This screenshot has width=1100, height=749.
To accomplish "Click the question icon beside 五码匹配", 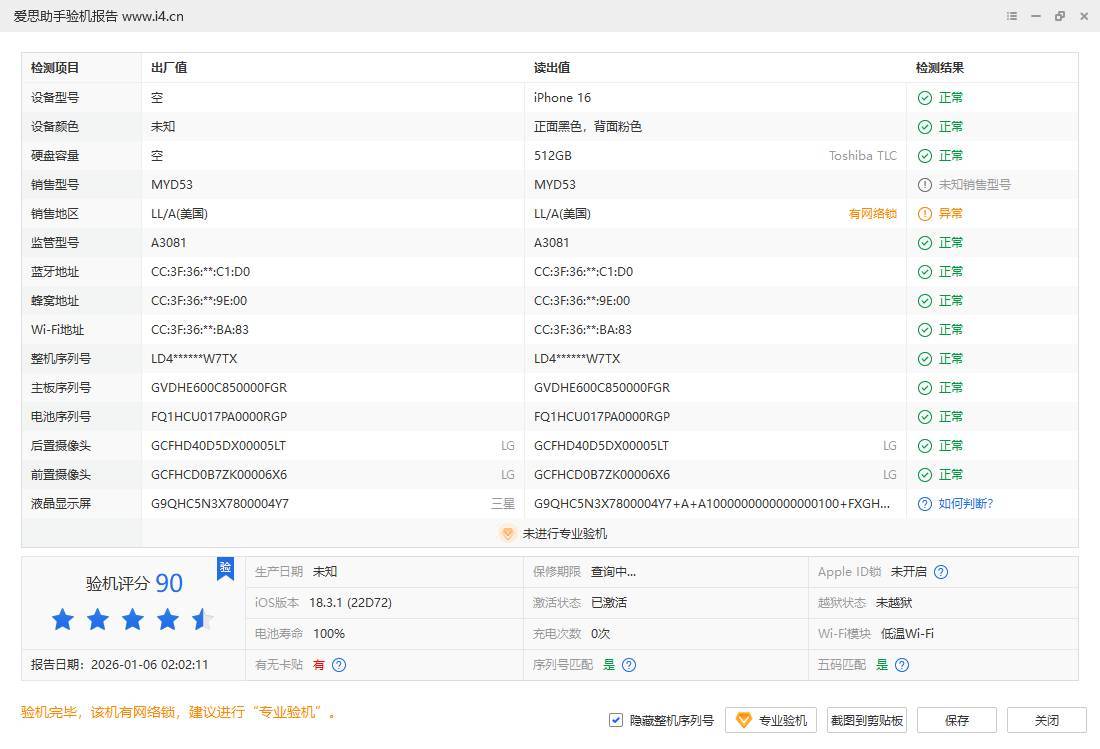I will click(902, 665).
